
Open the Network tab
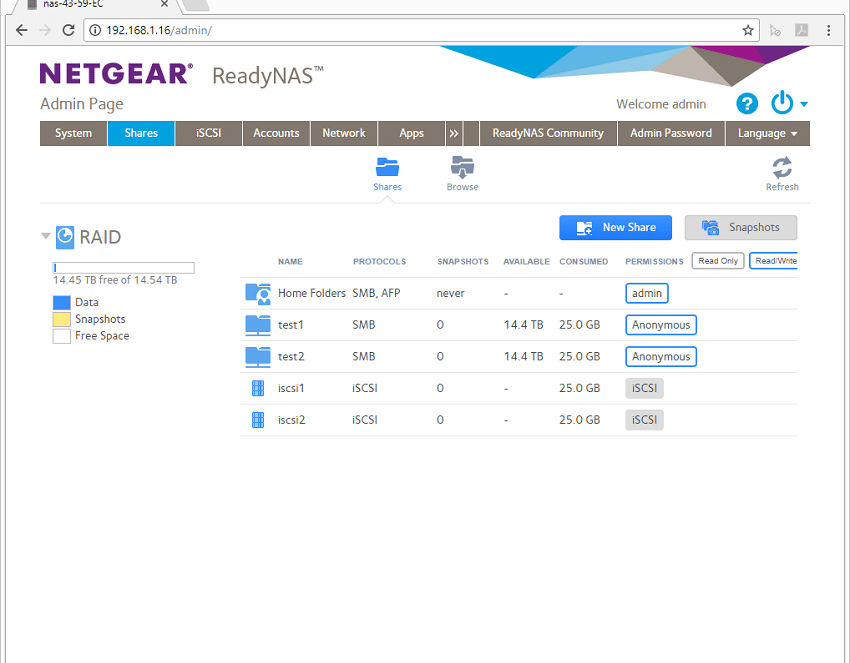344,133
